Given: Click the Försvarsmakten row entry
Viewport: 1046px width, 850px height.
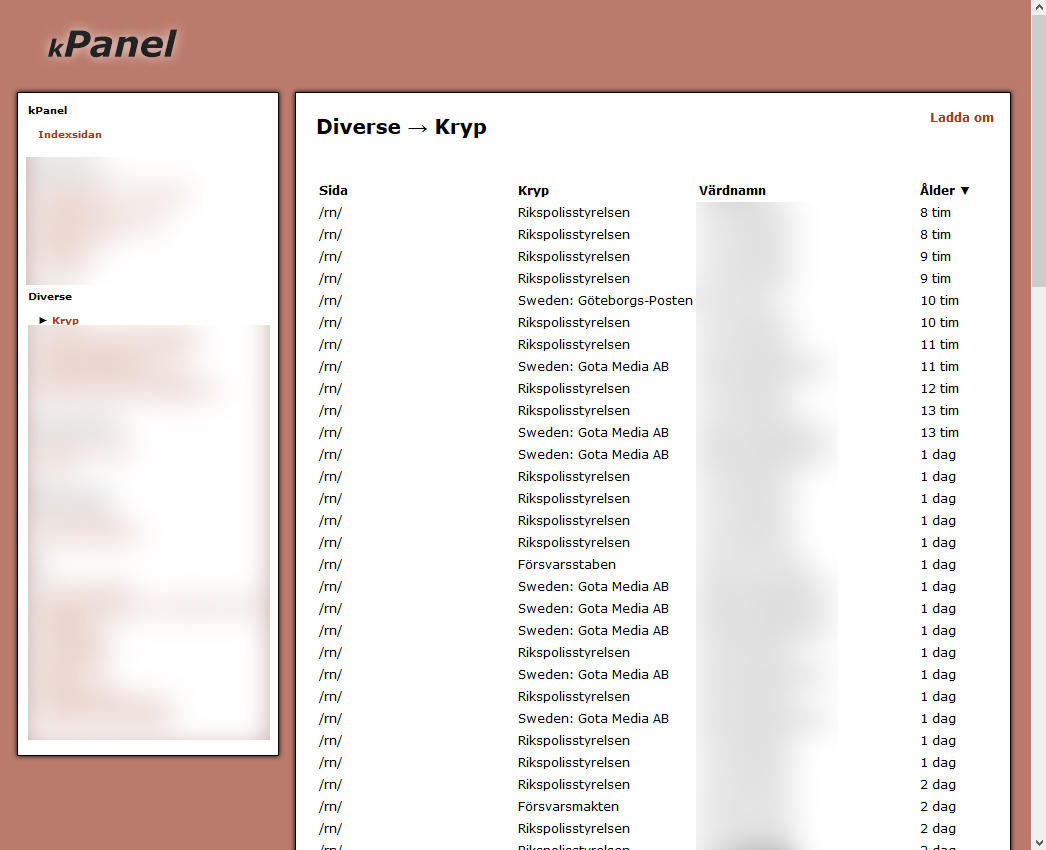Looking at the screenshot, I should [568, 807].
